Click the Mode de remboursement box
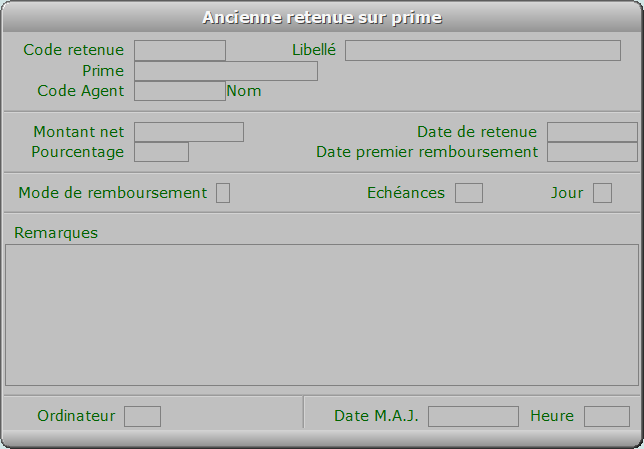This screenshot has height=449, width=644. pyautogui.click(x=223, y=193)
